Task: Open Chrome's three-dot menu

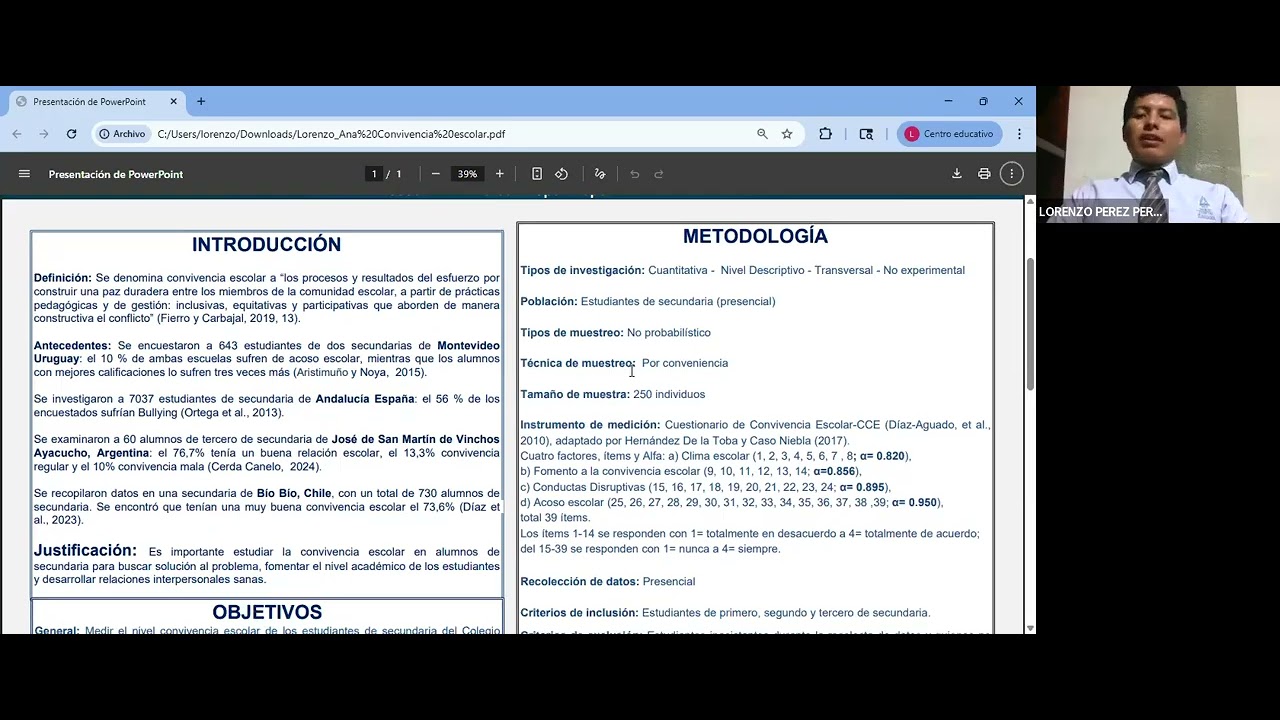Action: pyautogui.click(x=1019, y=134)
